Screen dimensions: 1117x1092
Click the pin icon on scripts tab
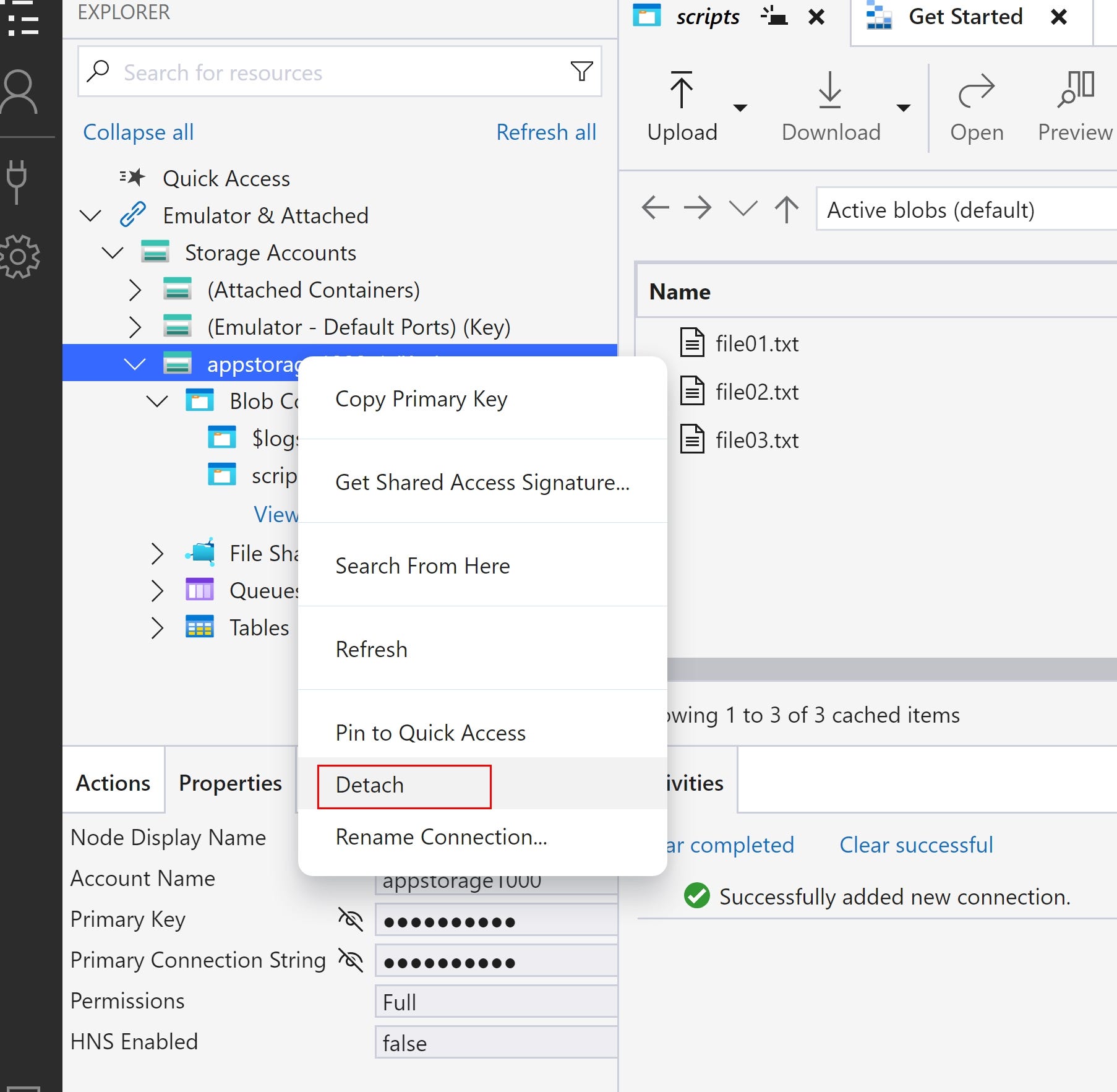tap(774, 16)
